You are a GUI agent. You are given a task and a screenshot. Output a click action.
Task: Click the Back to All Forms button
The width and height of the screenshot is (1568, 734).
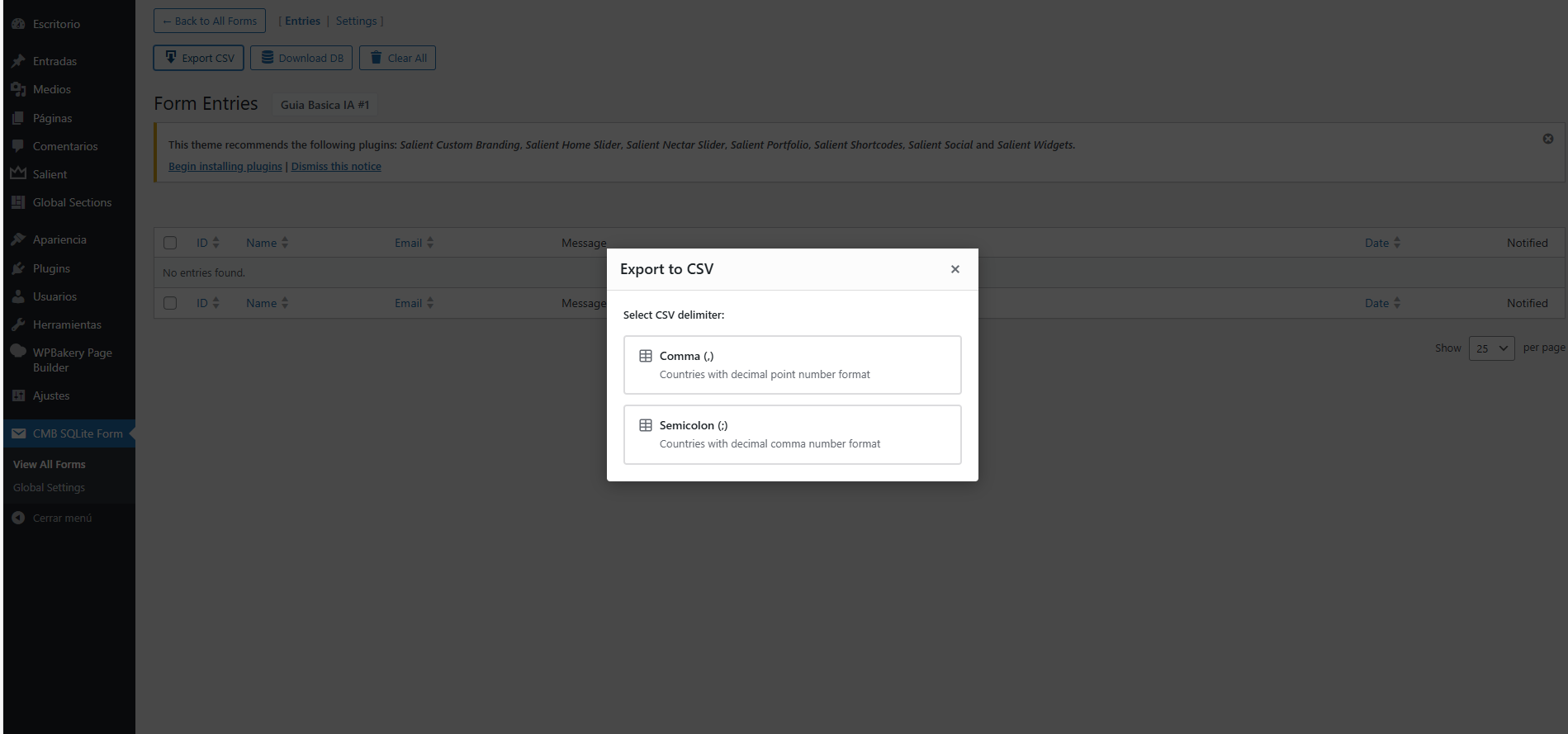tap(210, 21)
